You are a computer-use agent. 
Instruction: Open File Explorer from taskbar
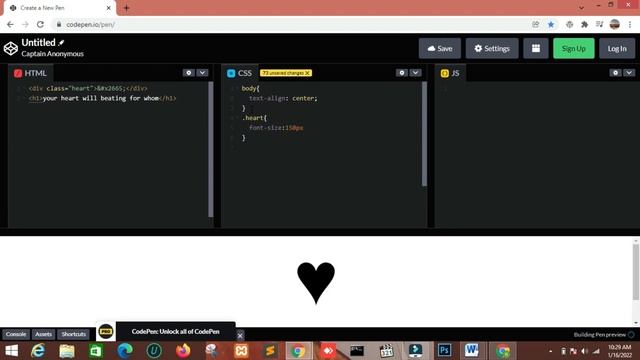[67, 351]
